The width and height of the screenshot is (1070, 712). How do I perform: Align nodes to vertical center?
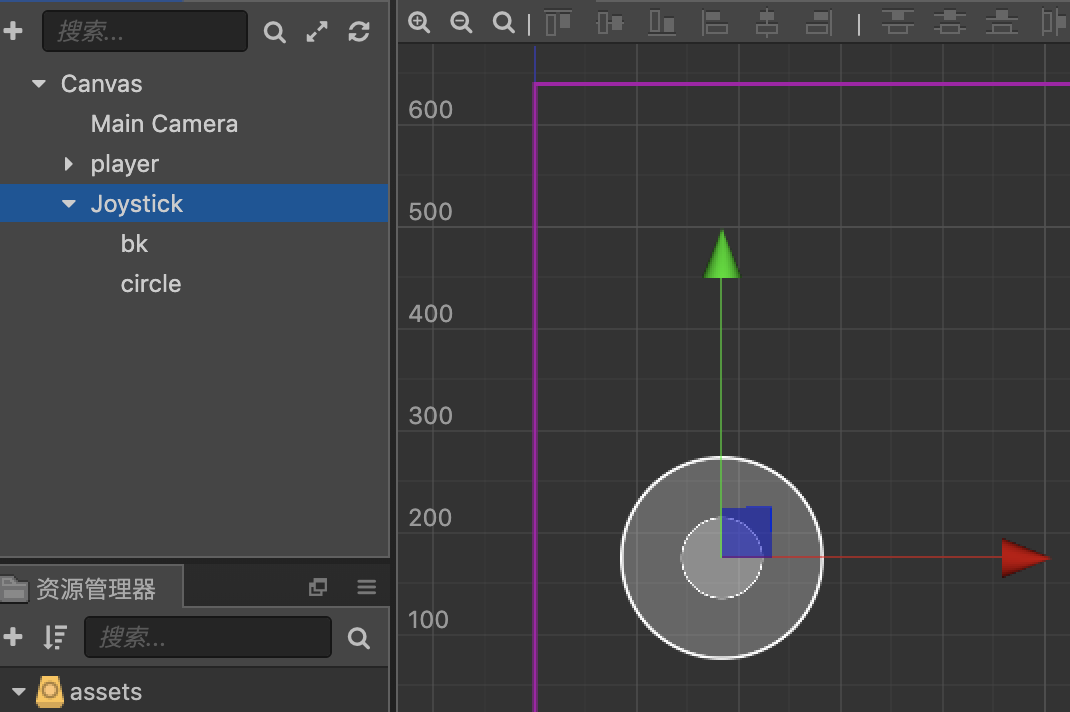point(610,23)
